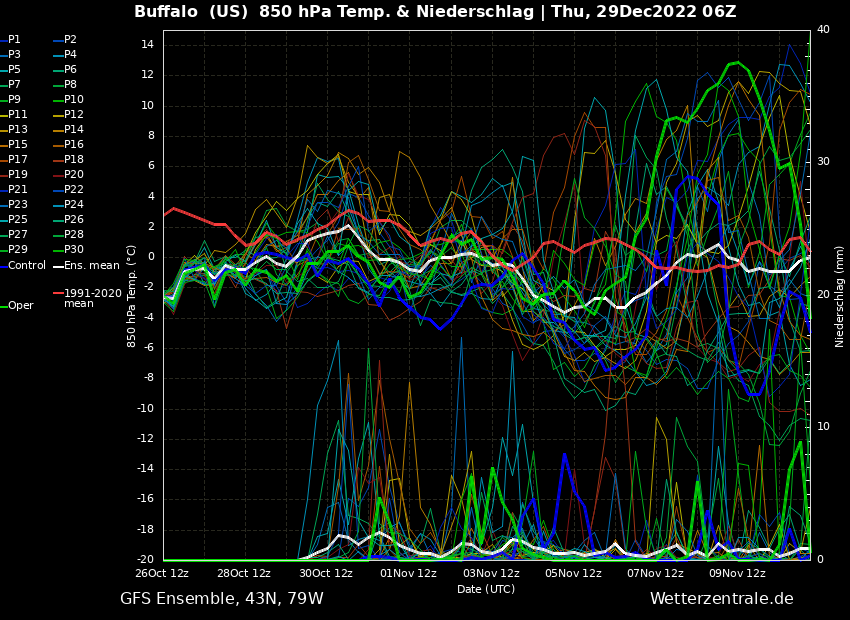This screenshot has width=850, height=620.
Task: Click the 03Nov 12z date tick
Action: [x=491, y=574]
